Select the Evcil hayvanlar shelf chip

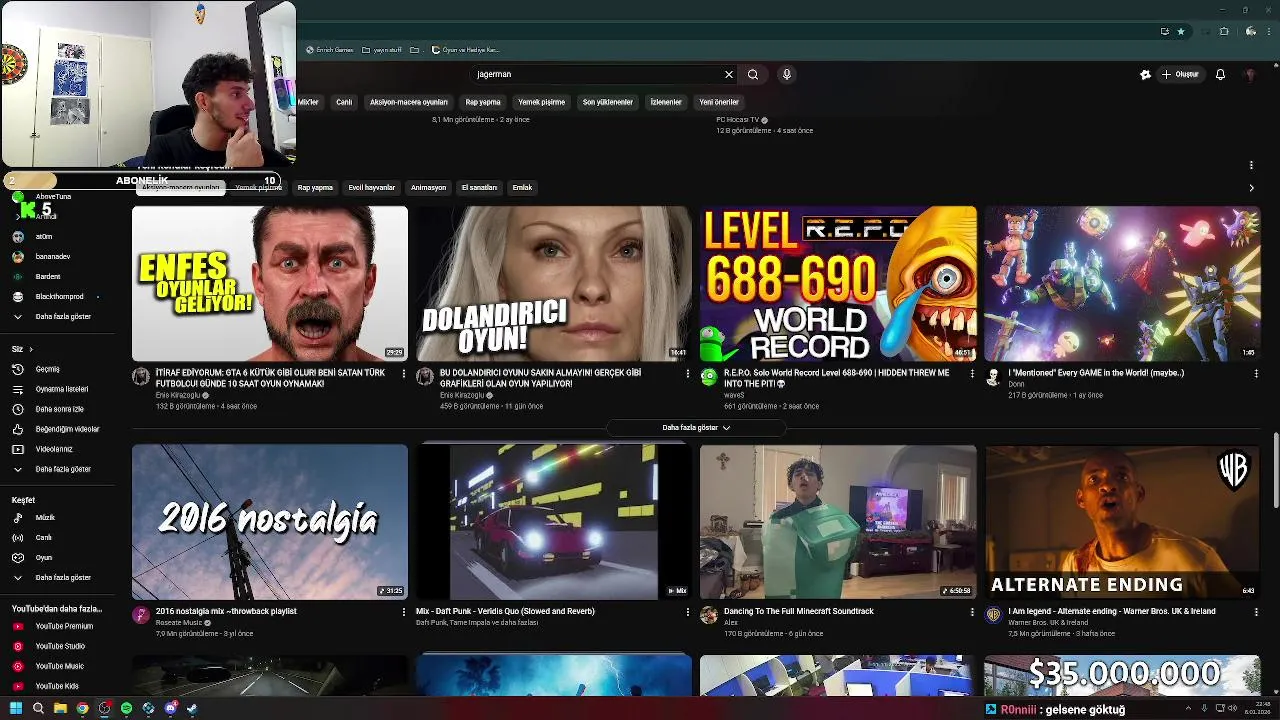372,187
